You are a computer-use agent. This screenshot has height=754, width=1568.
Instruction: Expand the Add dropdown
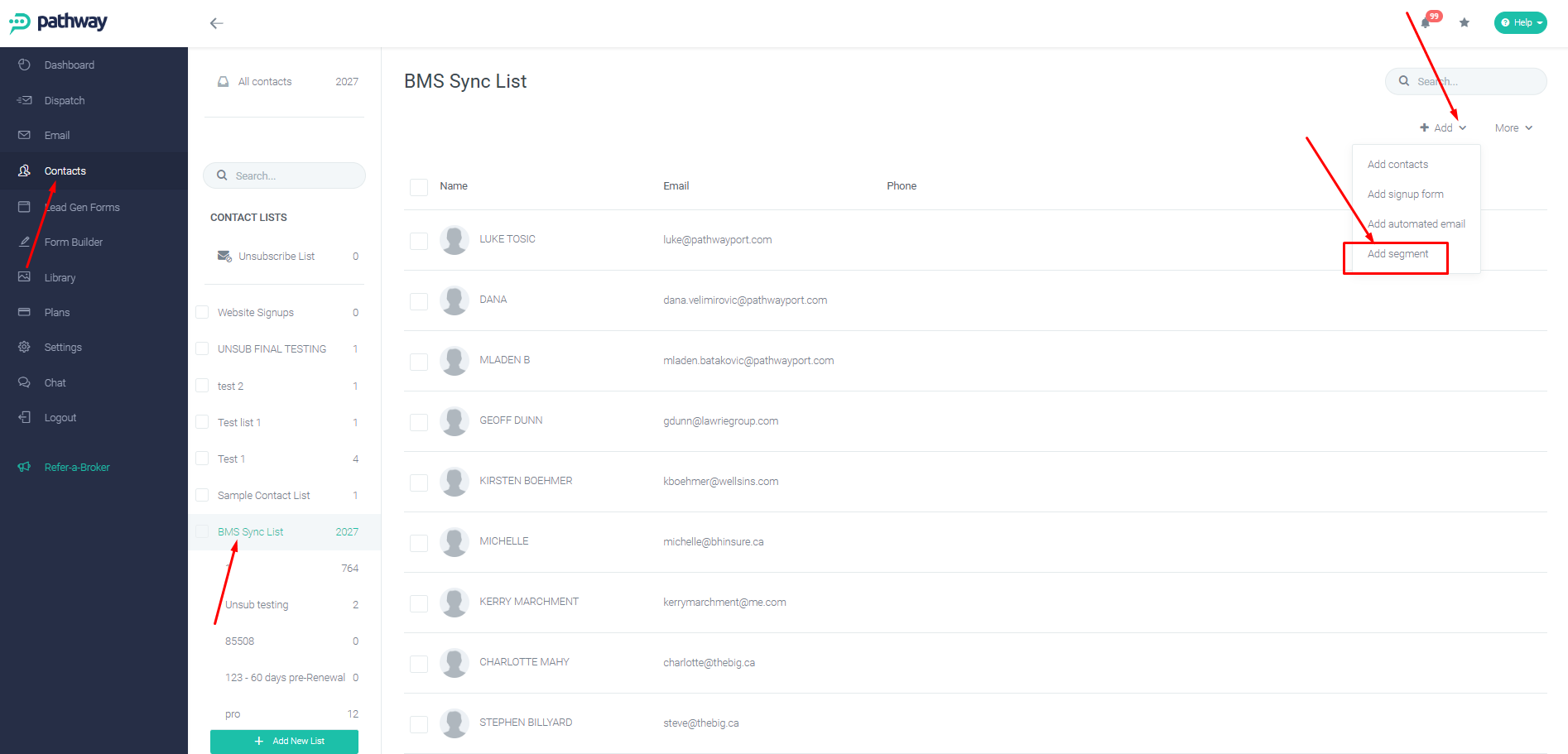coord(1443,127)
